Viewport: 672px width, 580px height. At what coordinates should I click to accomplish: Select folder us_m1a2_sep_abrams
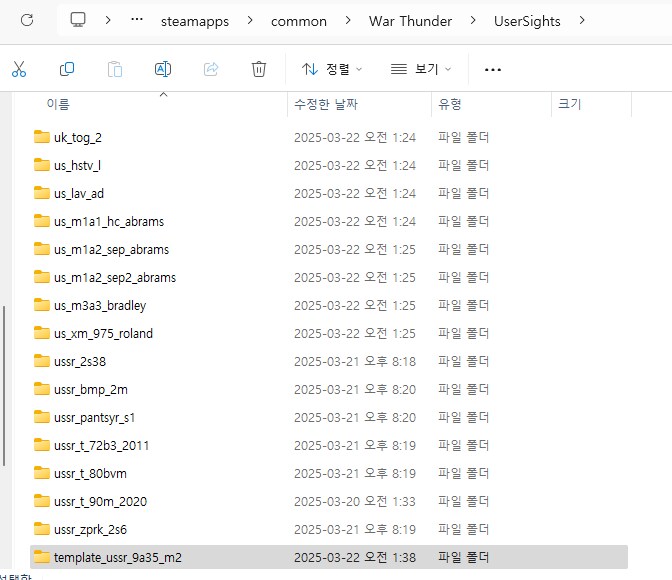coord(111,249)
